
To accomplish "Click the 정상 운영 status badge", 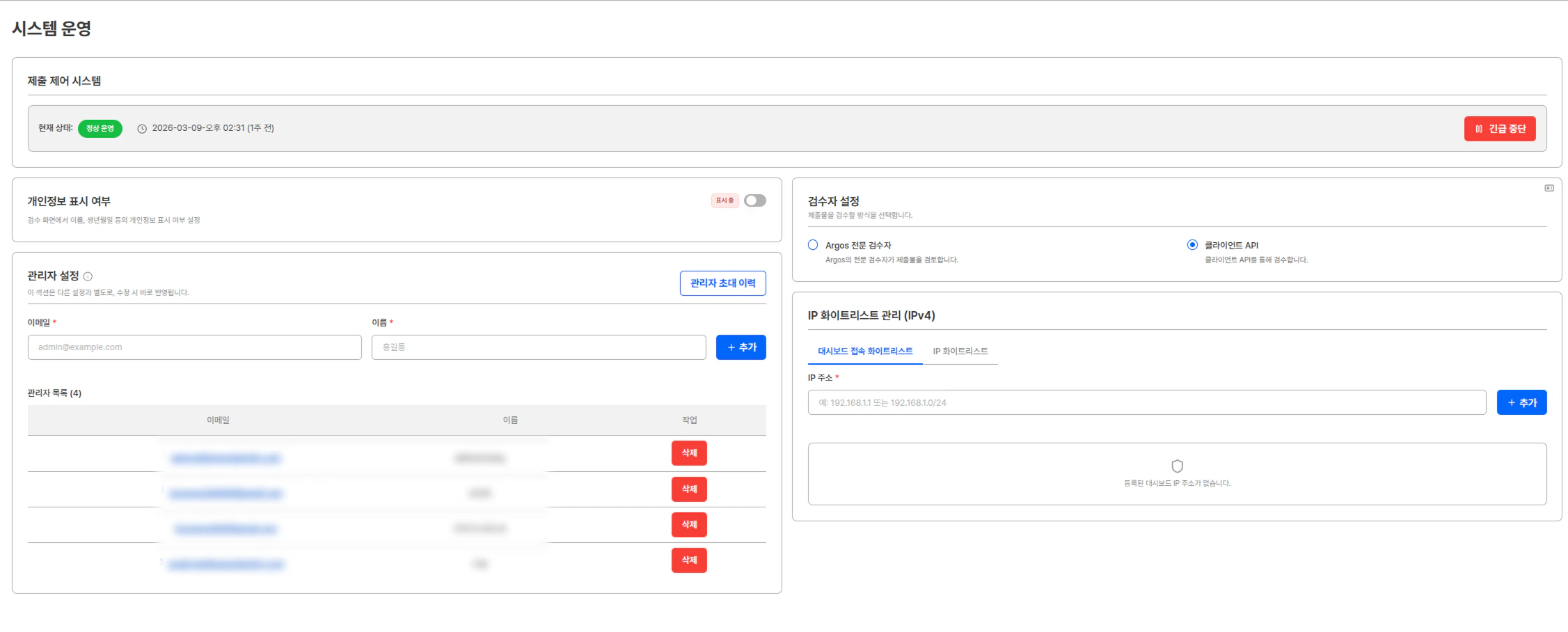I will 100,129.
